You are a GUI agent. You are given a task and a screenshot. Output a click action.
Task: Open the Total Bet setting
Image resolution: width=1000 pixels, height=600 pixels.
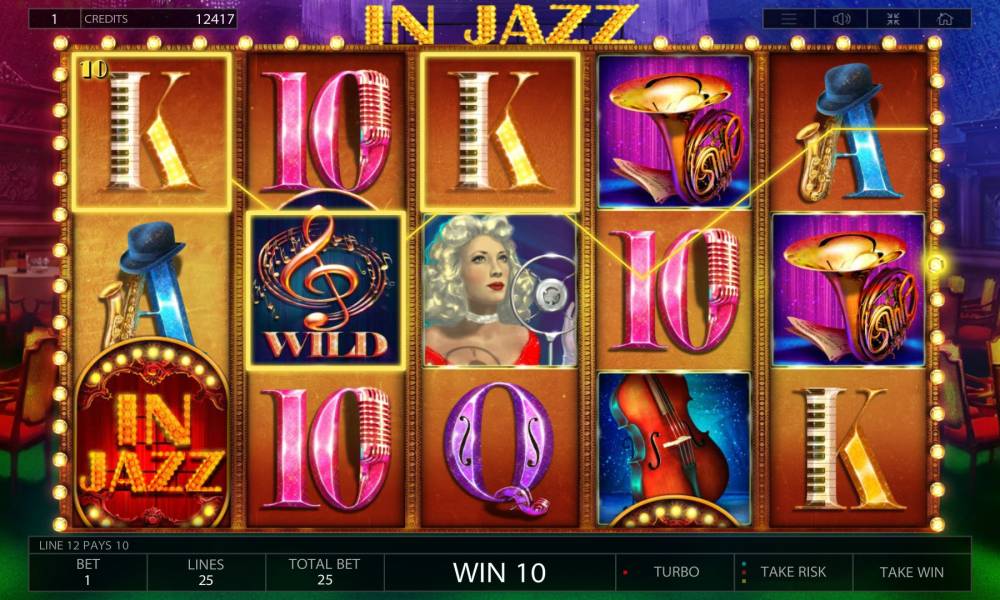(324, 572)
